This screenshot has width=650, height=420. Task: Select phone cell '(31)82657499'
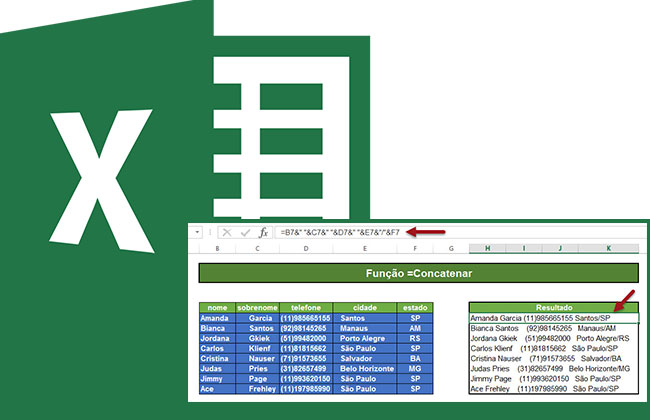(x=306, y=369)
